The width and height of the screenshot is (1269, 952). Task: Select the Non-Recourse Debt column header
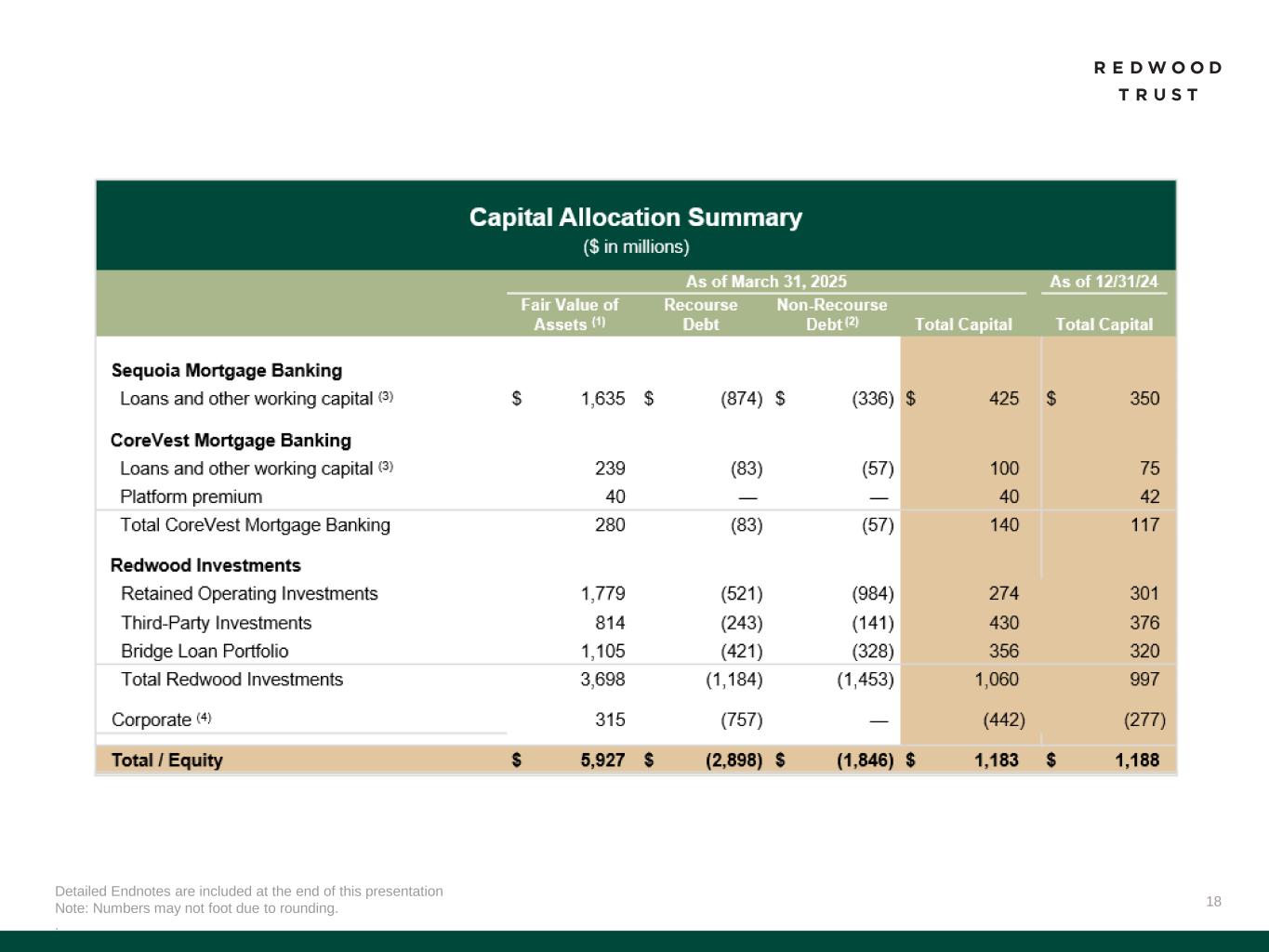[831, 314]
